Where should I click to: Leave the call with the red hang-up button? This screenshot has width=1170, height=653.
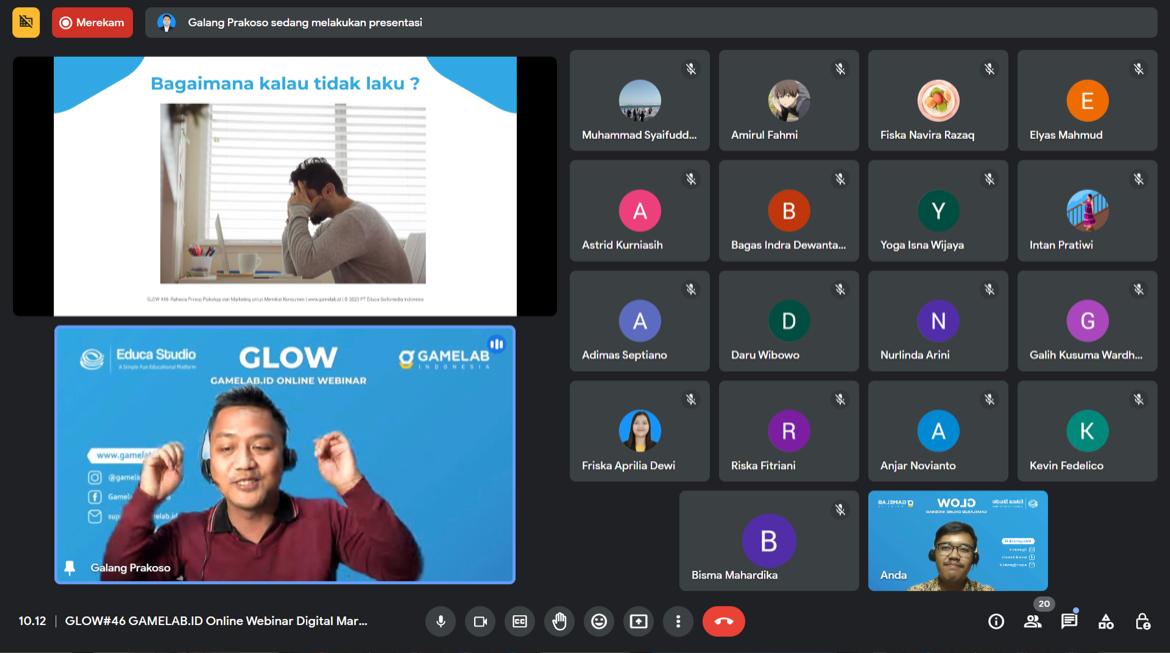click(724, 622)
